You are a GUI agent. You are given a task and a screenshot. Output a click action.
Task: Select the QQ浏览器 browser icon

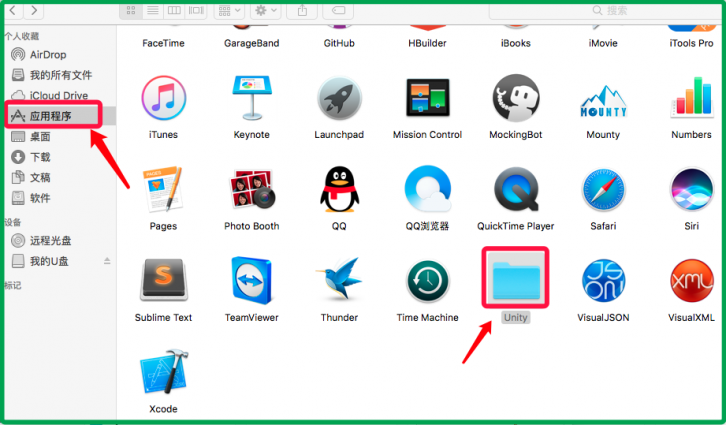pos(427,189)
